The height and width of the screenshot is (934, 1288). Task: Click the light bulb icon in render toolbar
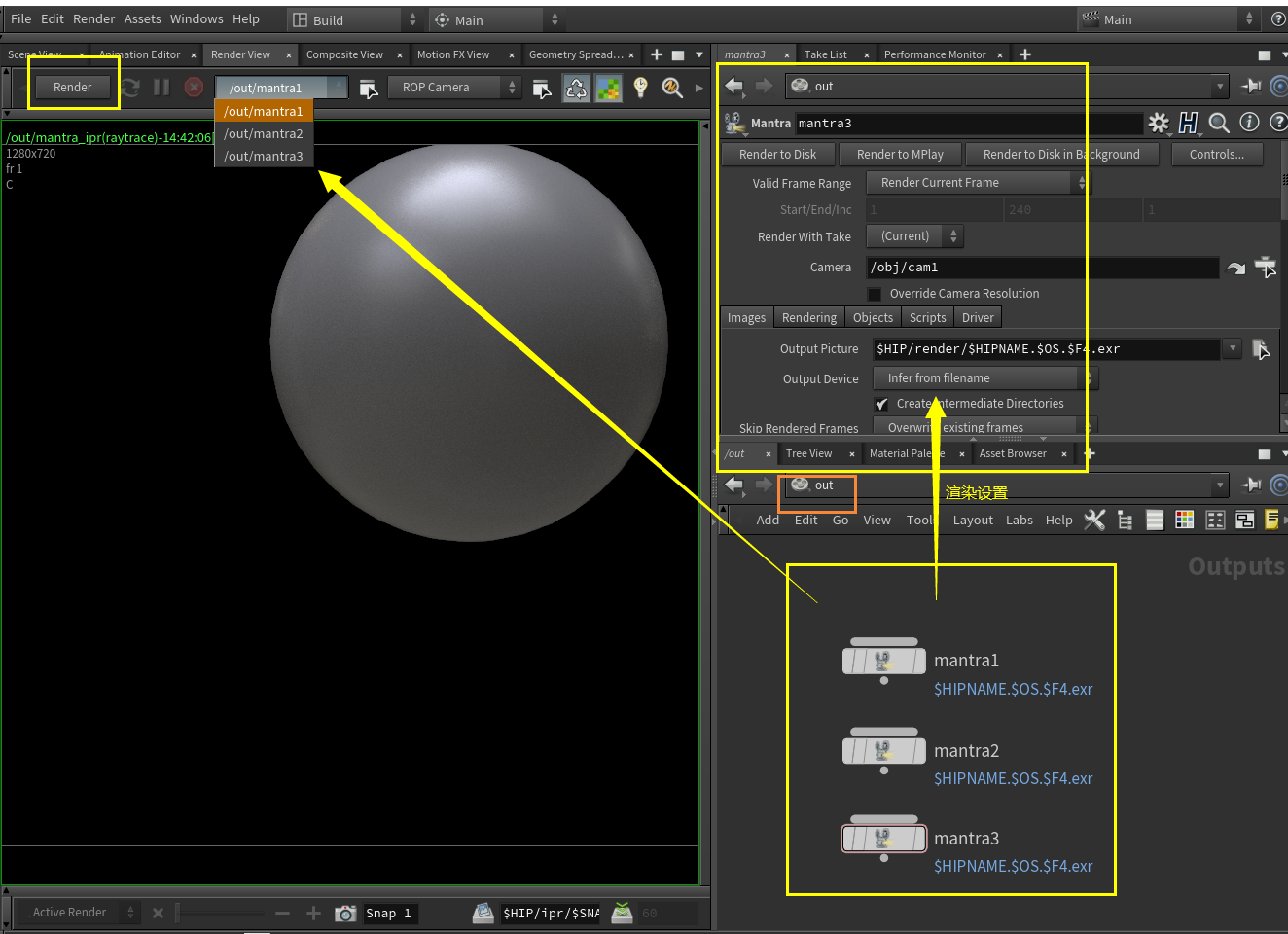pos(640,88)
